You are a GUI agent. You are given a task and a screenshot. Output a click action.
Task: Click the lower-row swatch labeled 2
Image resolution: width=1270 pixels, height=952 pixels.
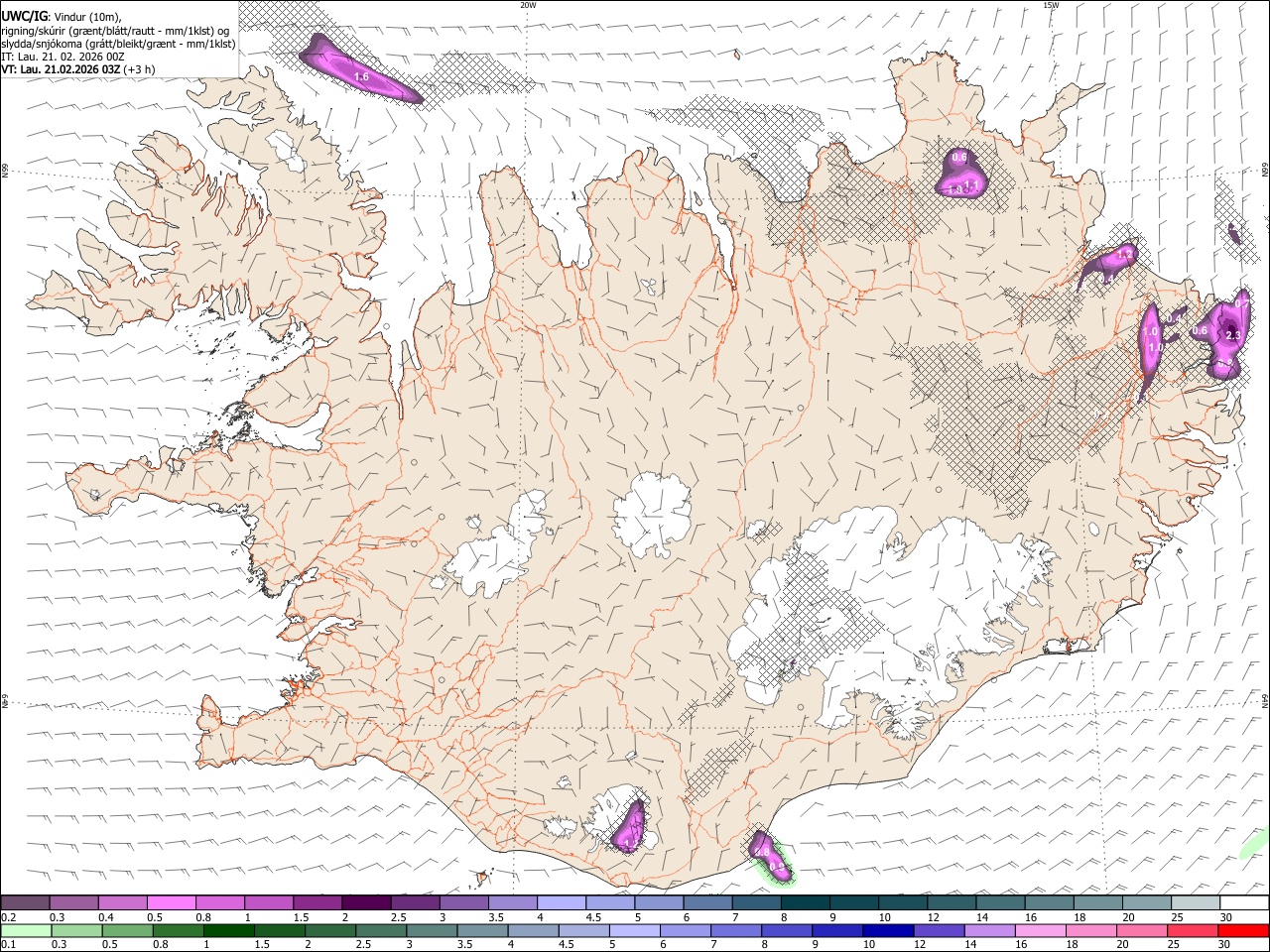click(x=329, y=930)
